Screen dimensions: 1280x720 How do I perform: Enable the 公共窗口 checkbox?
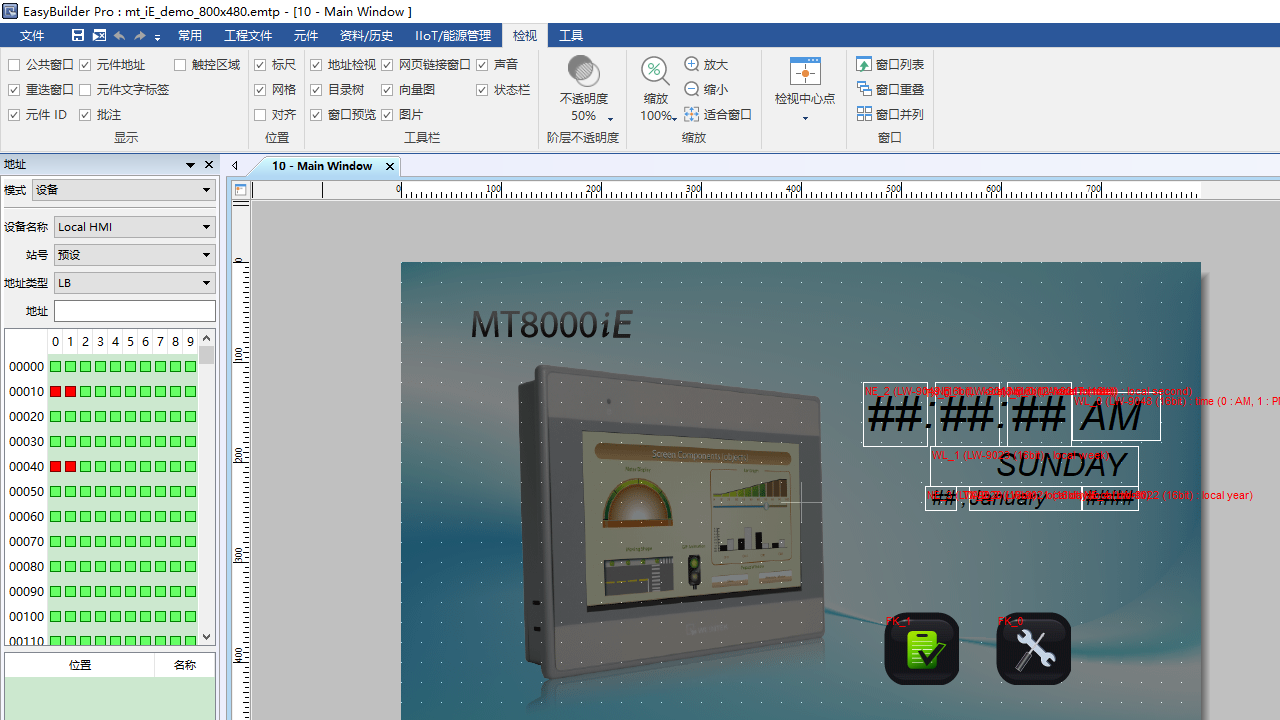pos(14,64)
